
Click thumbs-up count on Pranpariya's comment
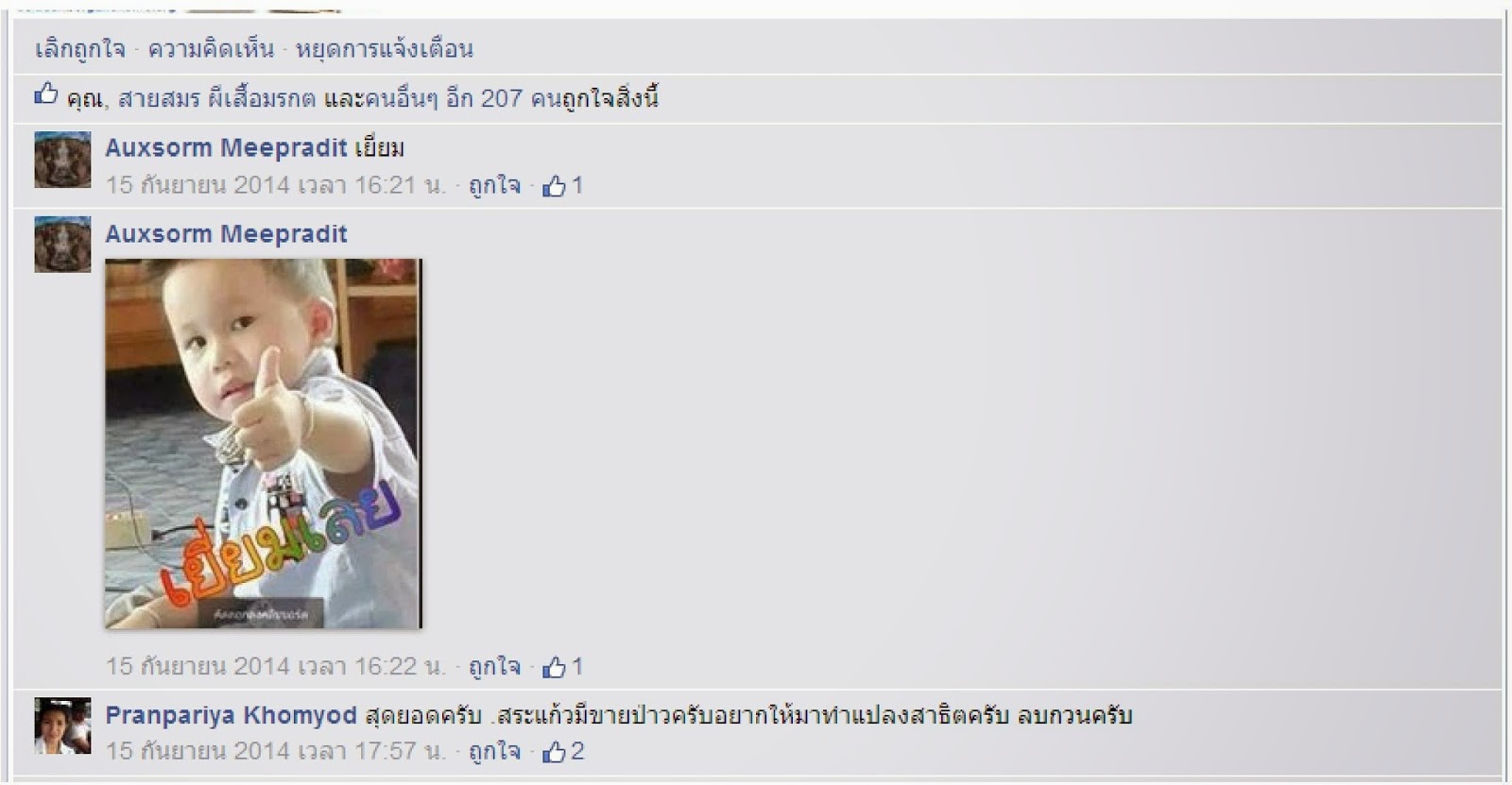[564, 753]
